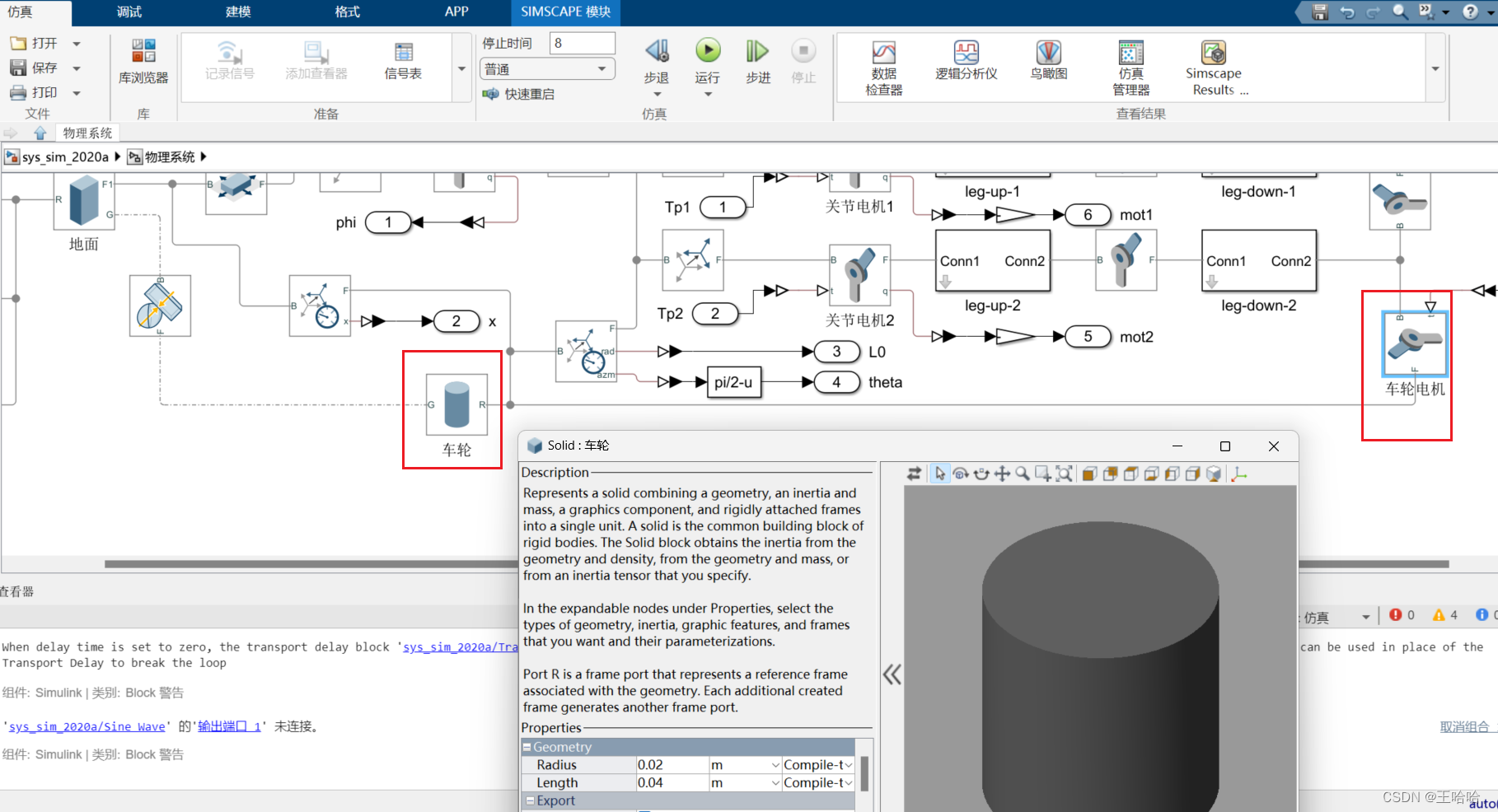The height and width of the screenshot is (812, 1498).
Task: Select the pan tool in Solid viewer
Action: pyautogui.click(x=1002, y=474)
